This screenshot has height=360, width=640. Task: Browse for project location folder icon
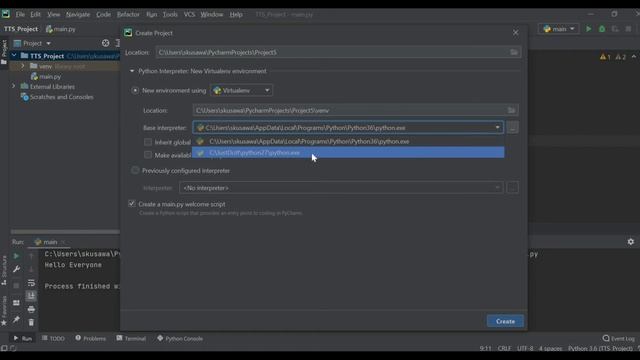click(514, 52)
